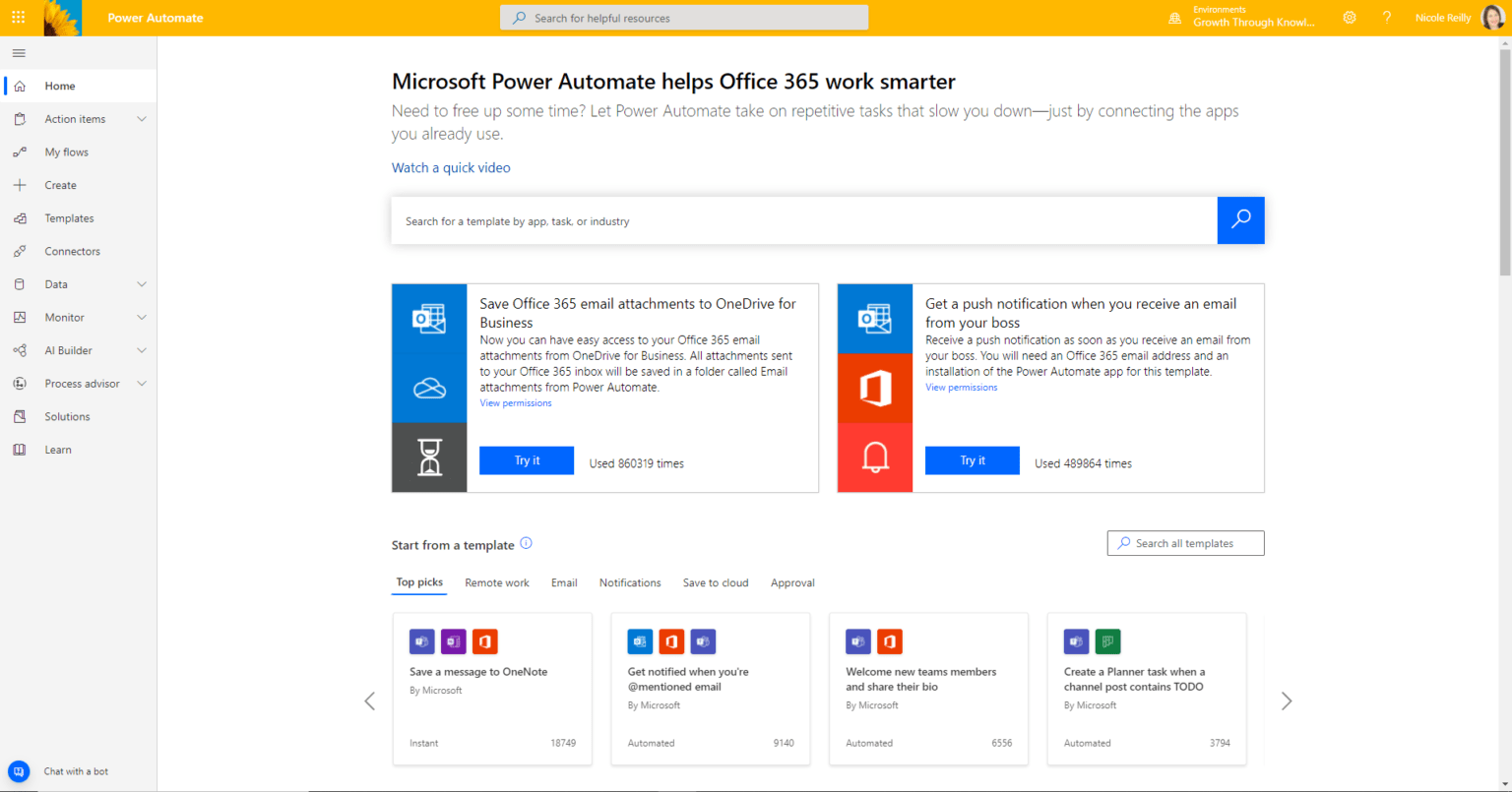
Task: Click the Power Automate settings gear
Action: click(1350, 17)
